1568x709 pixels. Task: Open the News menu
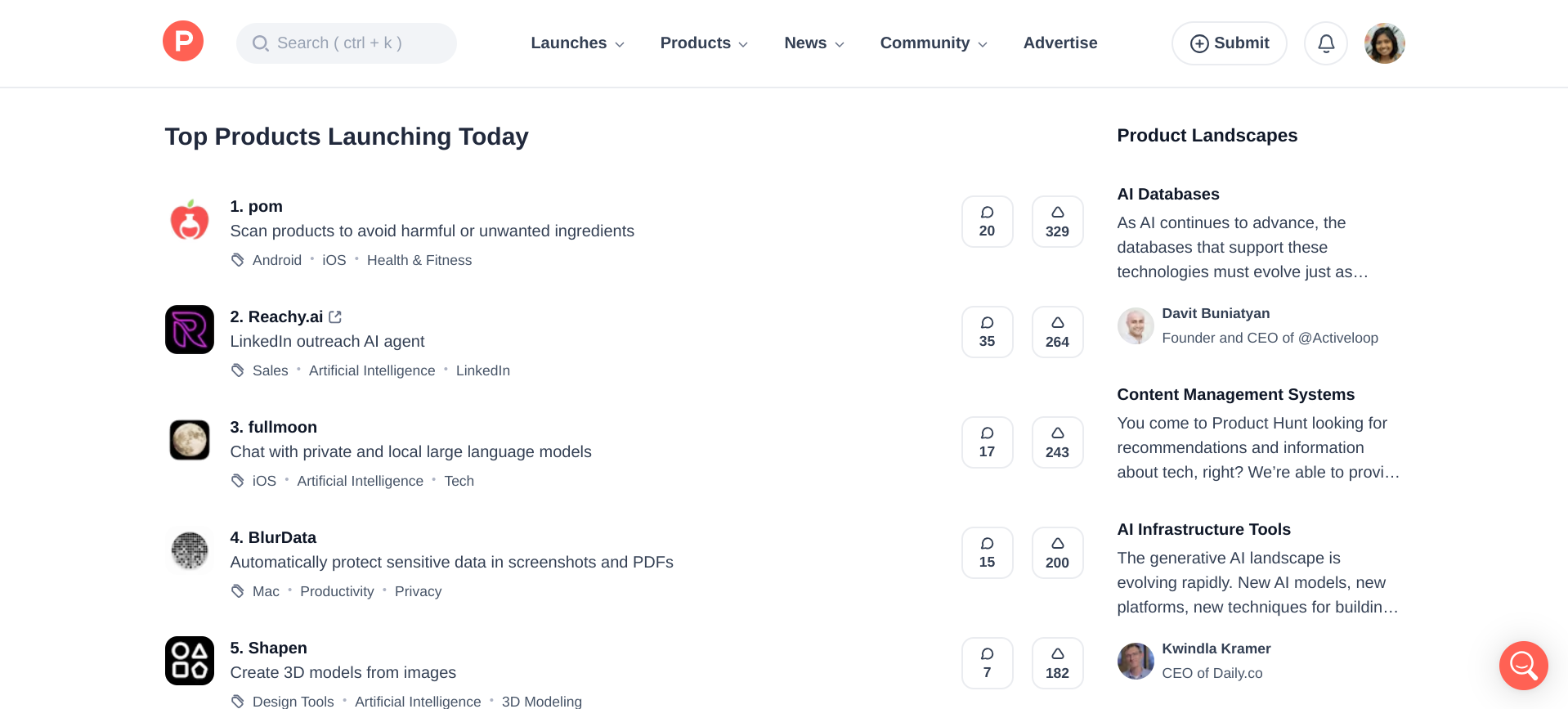[x=814, y=43]
